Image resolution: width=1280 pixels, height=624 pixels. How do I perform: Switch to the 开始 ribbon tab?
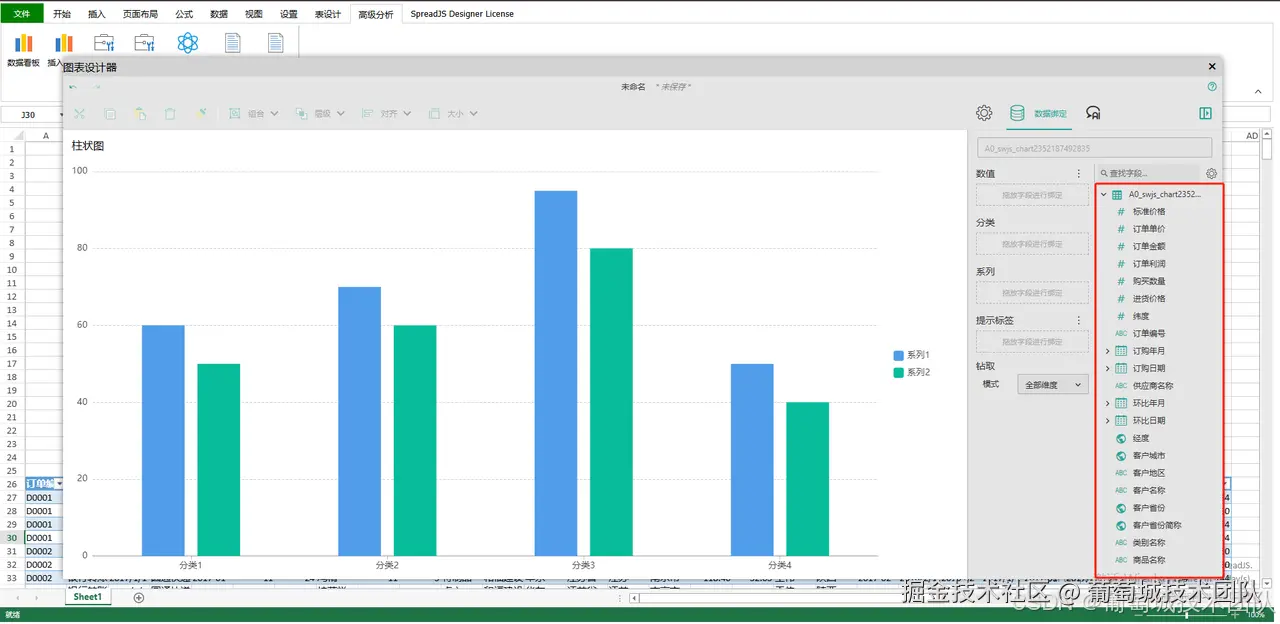click(x=62, y=14)
